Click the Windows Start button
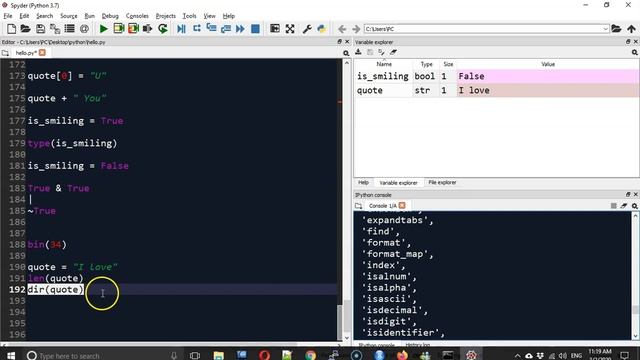This screenshot has height=360, width=640. [11, 356]
